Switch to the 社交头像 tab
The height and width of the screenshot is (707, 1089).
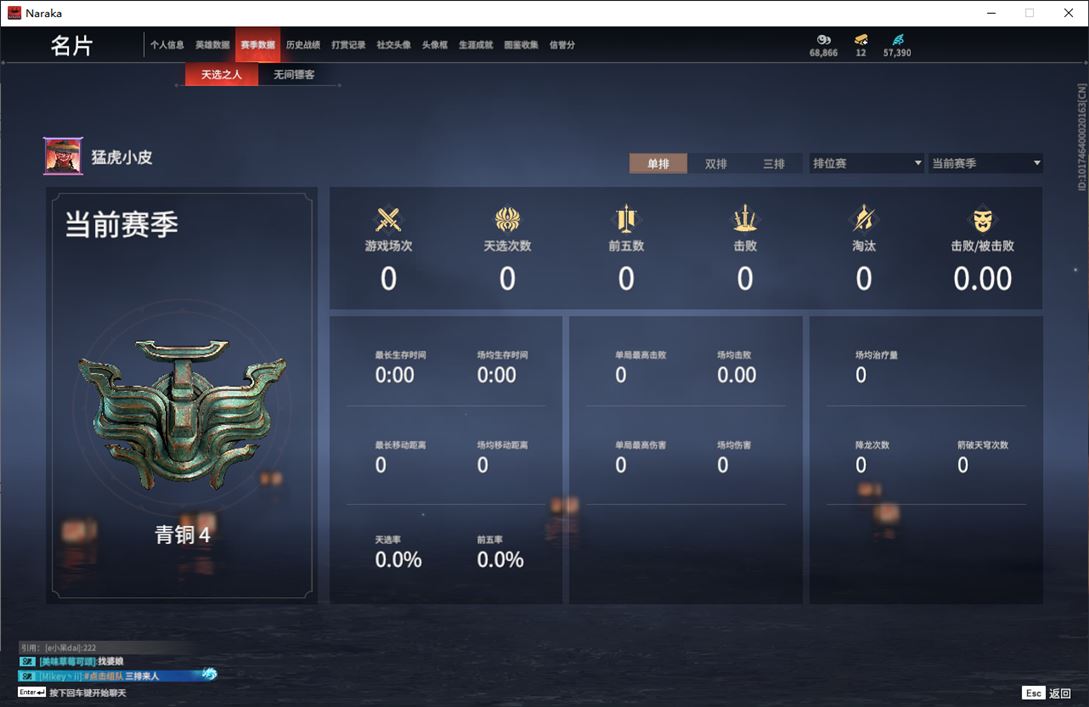pyautogui.click(x=393, y=45)
